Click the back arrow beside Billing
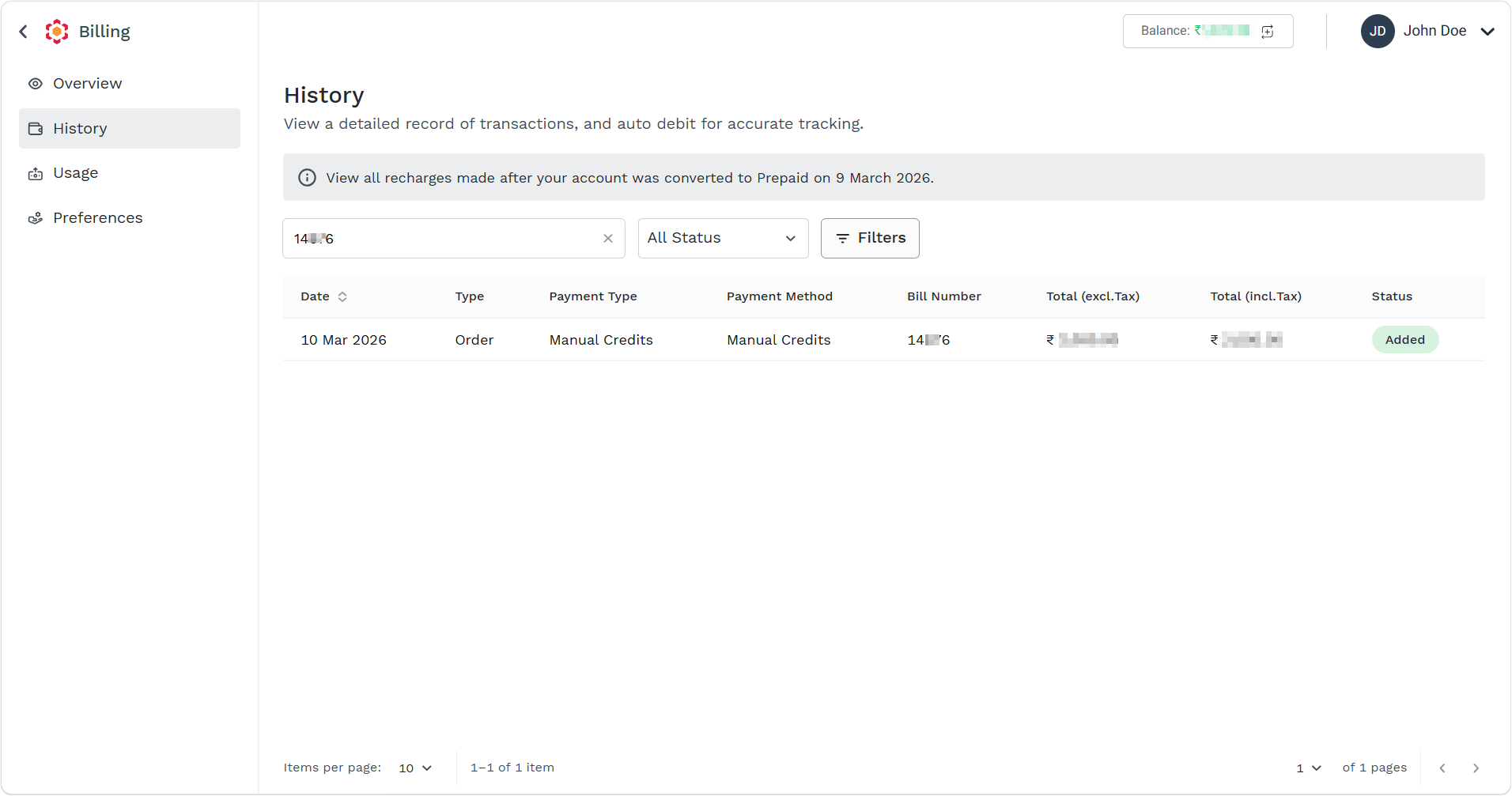This screenshot has height=796, width=1512. 24,32
